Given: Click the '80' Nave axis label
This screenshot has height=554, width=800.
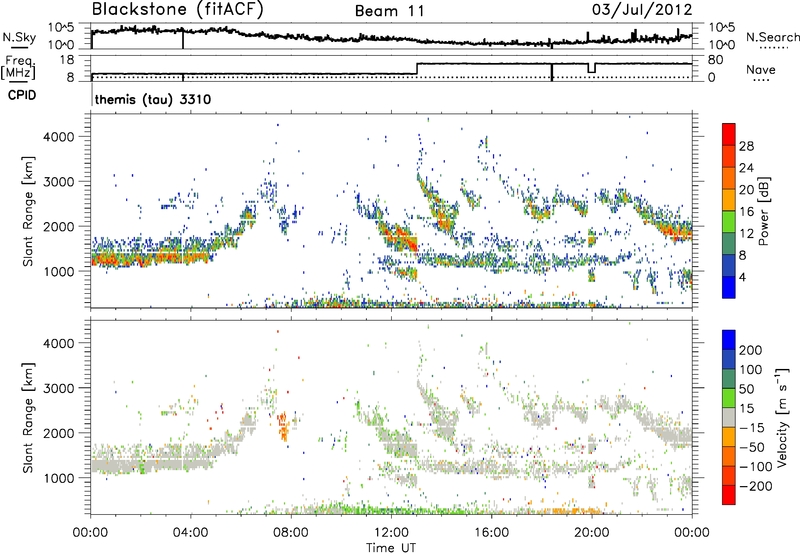Looking at the screenshot, I should pos(716,60).
